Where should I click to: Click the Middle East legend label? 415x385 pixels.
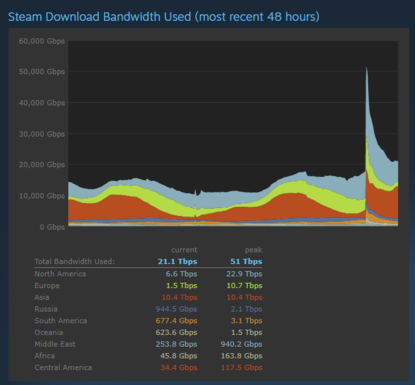coord(55,344)
